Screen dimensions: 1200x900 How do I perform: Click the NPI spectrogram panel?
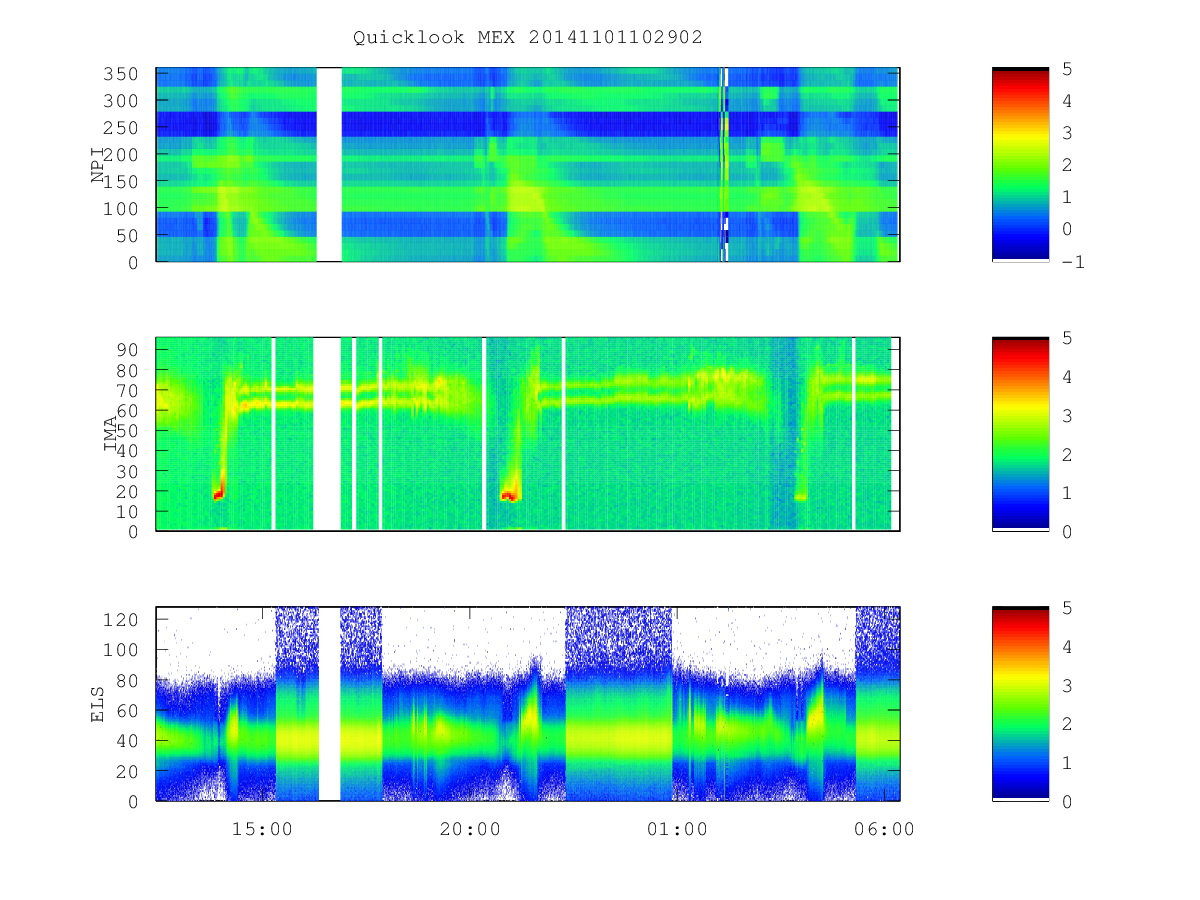pyautogui.click(x=528, y=165)
